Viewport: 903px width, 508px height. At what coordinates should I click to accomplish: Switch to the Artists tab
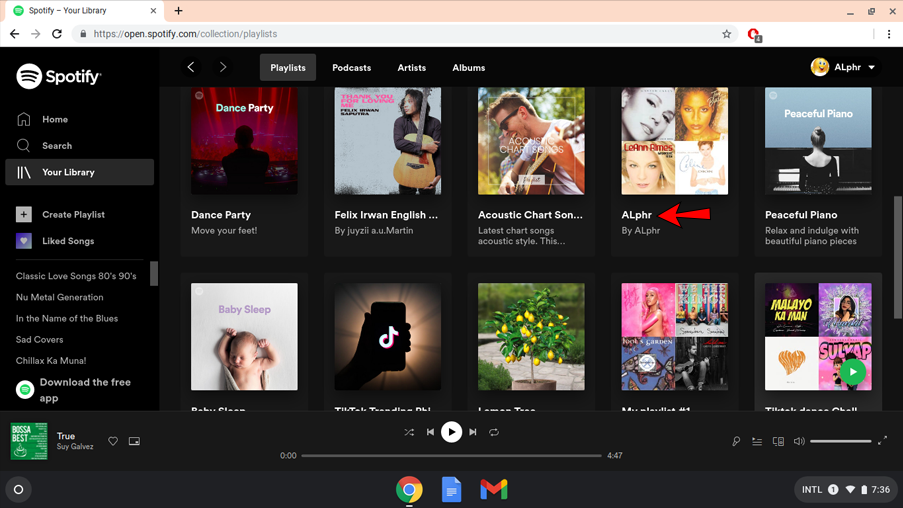[412, 67]
